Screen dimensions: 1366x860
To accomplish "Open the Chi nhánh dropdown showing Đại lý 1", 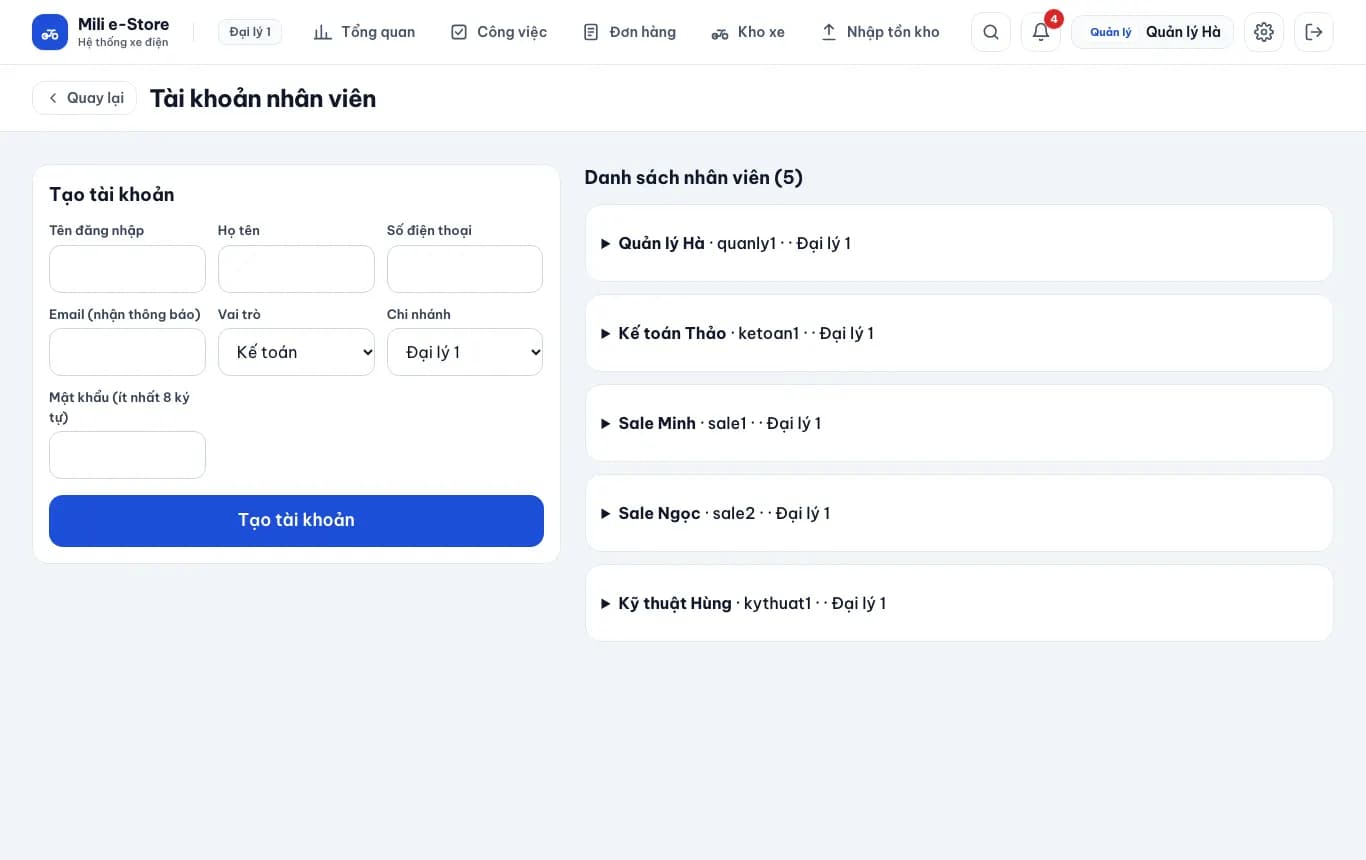I will (x=465, y=352).
